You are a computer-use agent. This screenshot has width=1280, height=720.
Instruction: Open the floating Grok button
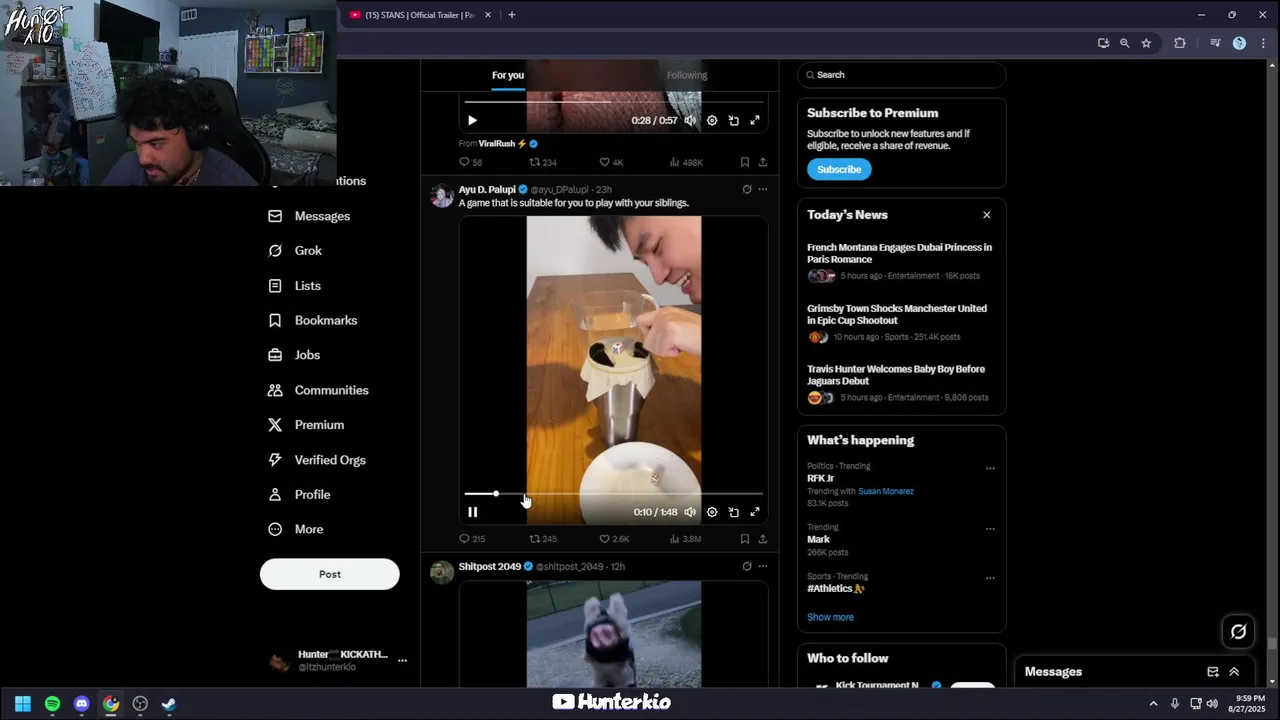click(1238, 631)
